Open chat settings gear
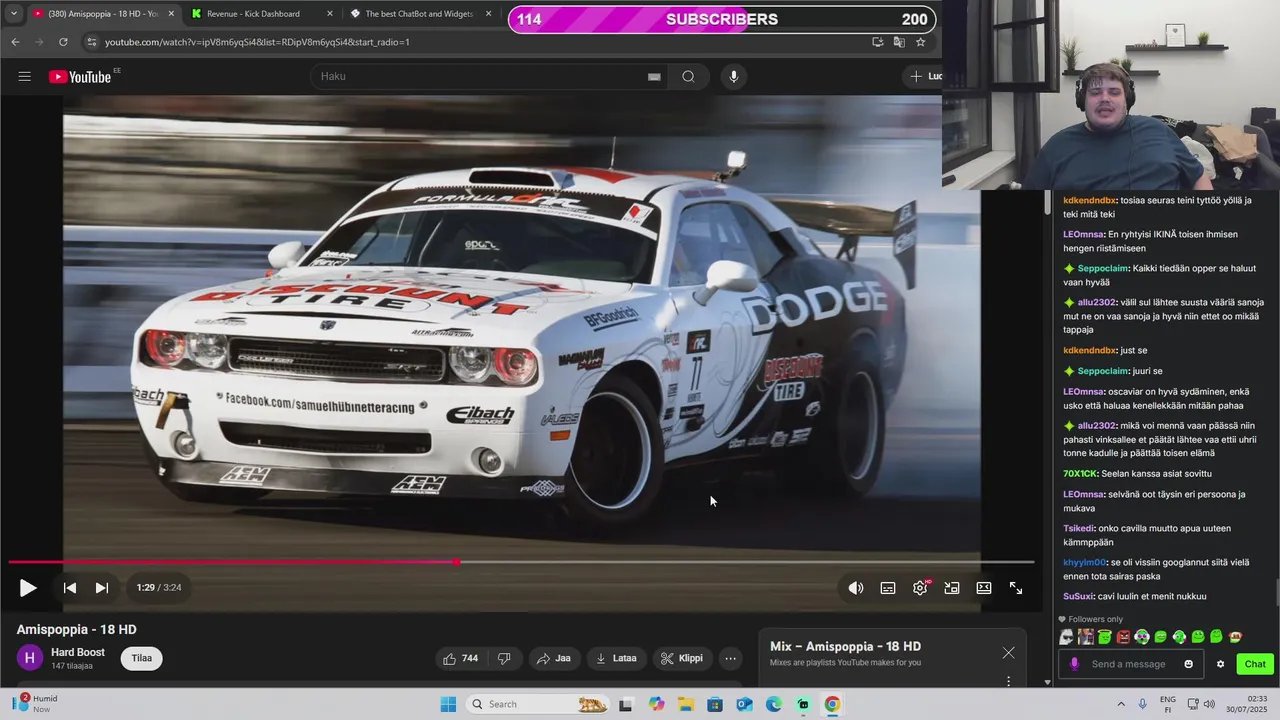1280x720 pixels. [1220, 664]
